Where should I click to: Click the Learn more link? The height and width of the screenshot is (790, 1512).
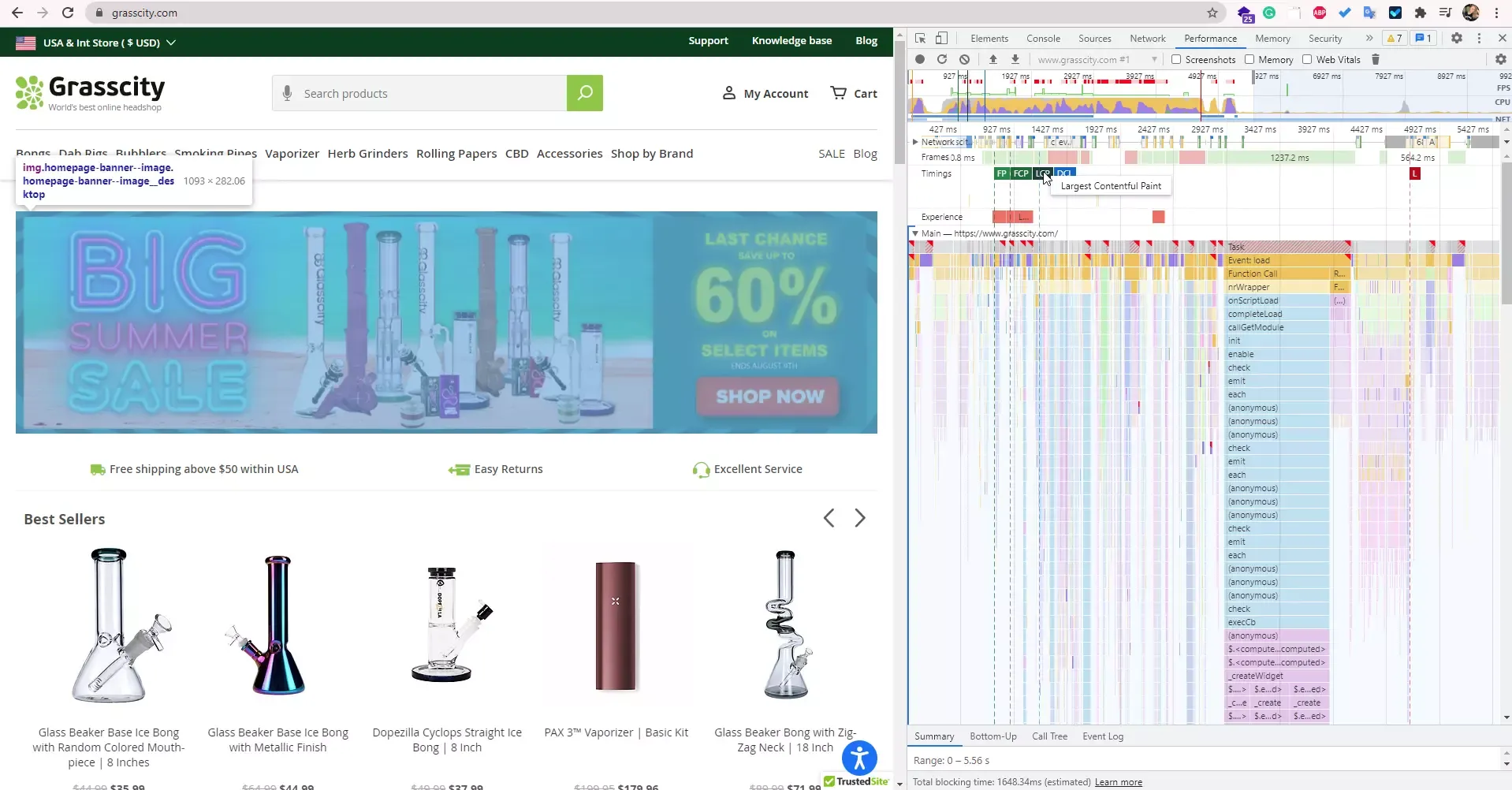(1118, 782)
